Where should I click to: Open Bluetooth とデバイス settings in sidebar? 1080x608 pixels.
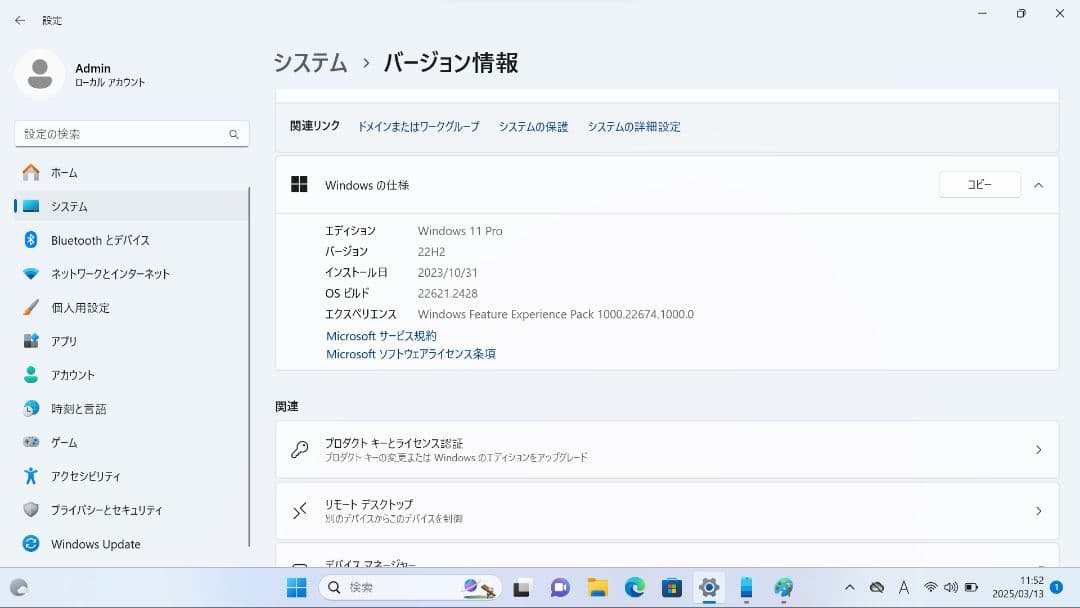pos(100,240)
